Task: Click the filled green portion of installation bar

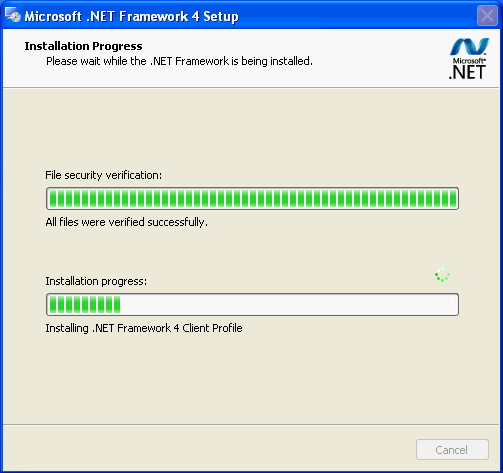Action: pyautogui.click(x=85, y=304)
